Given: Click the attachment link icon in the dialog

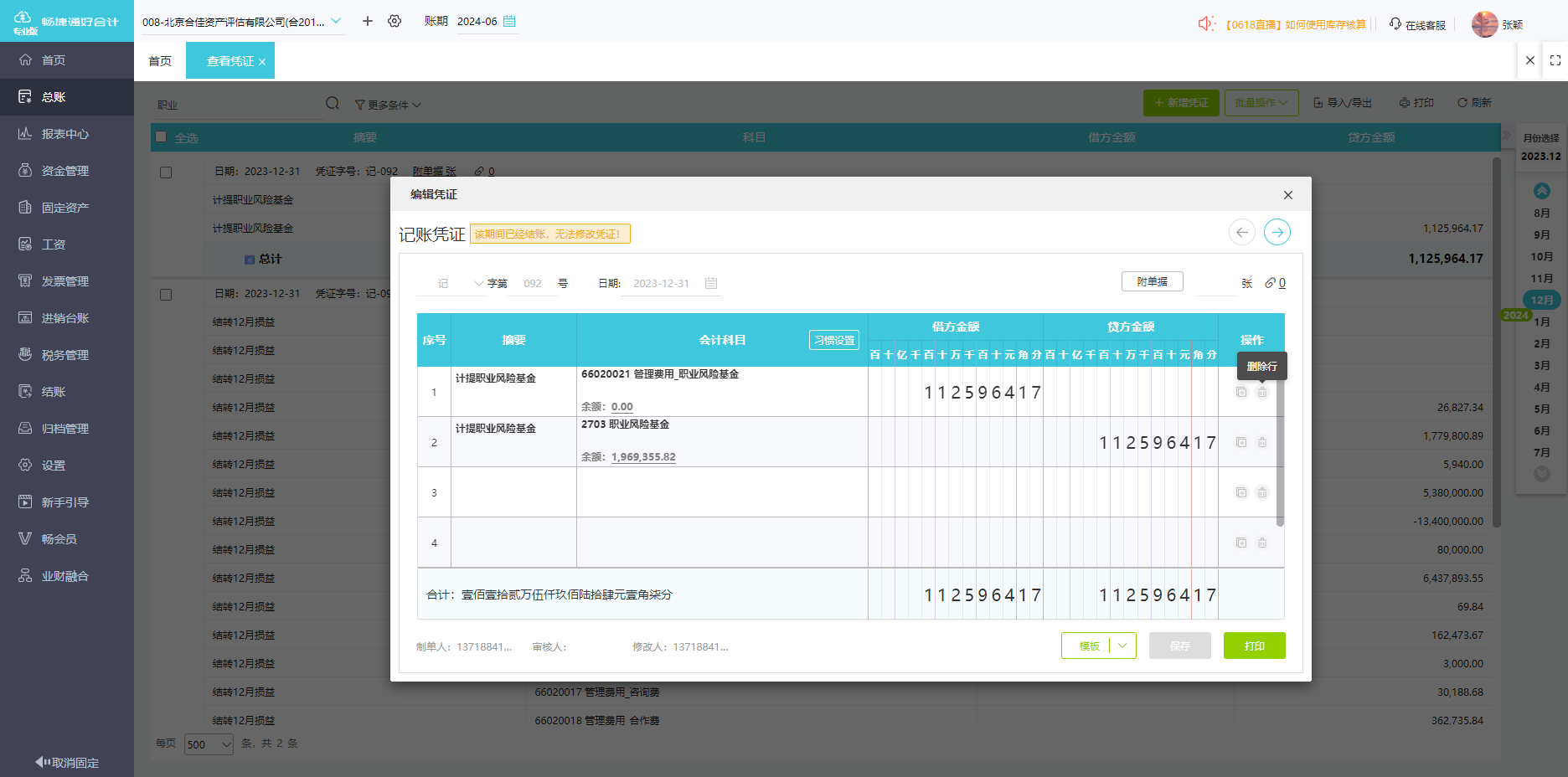Looking at the screenshot, I should point(1271,283).
